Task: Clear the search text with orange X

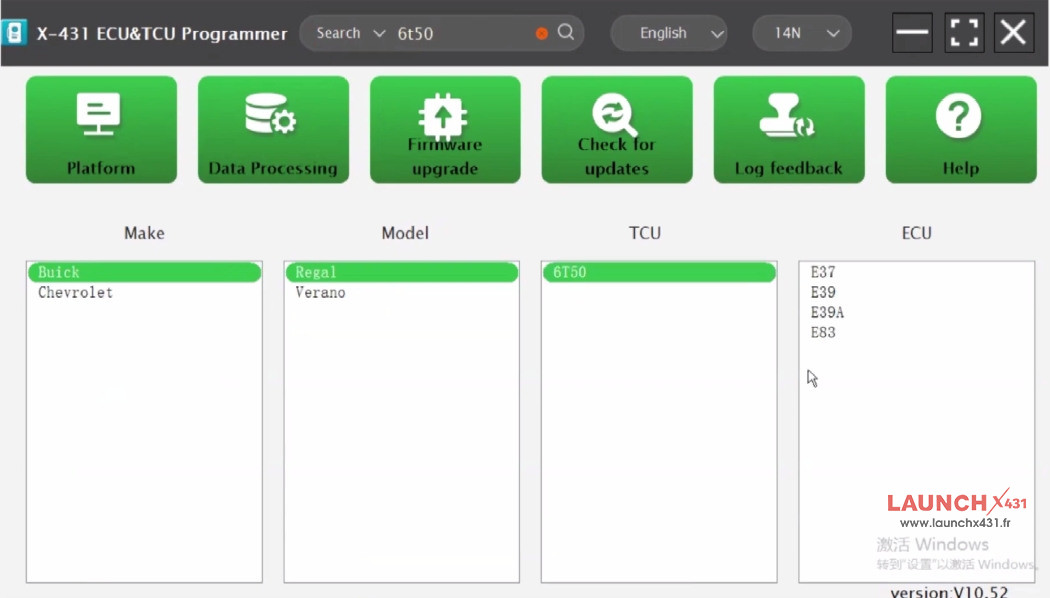Action: pyautogui.click(x=542, y=33)
